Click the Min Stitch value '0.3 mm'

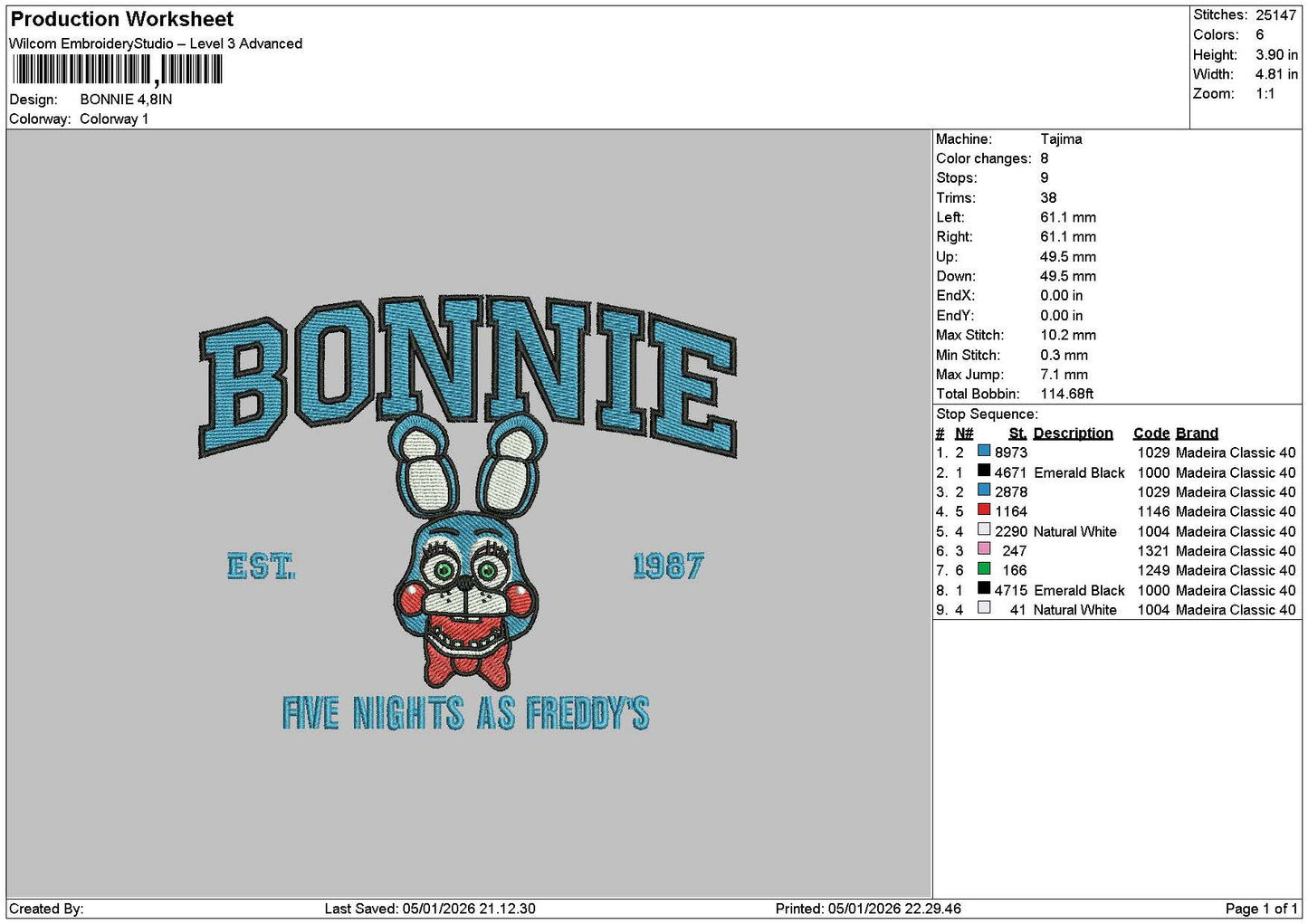pos(1065,356)
